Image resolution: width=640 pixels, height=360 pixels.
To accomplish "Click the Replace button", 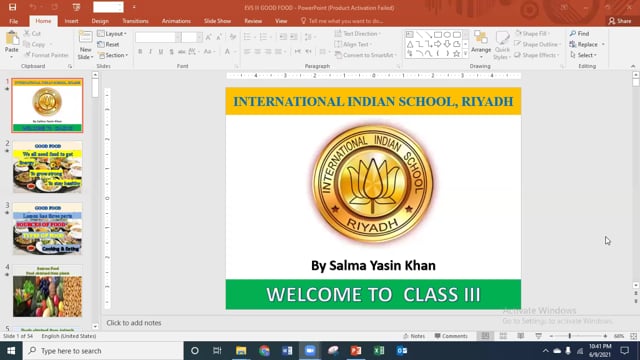I will tap(584, 44).
